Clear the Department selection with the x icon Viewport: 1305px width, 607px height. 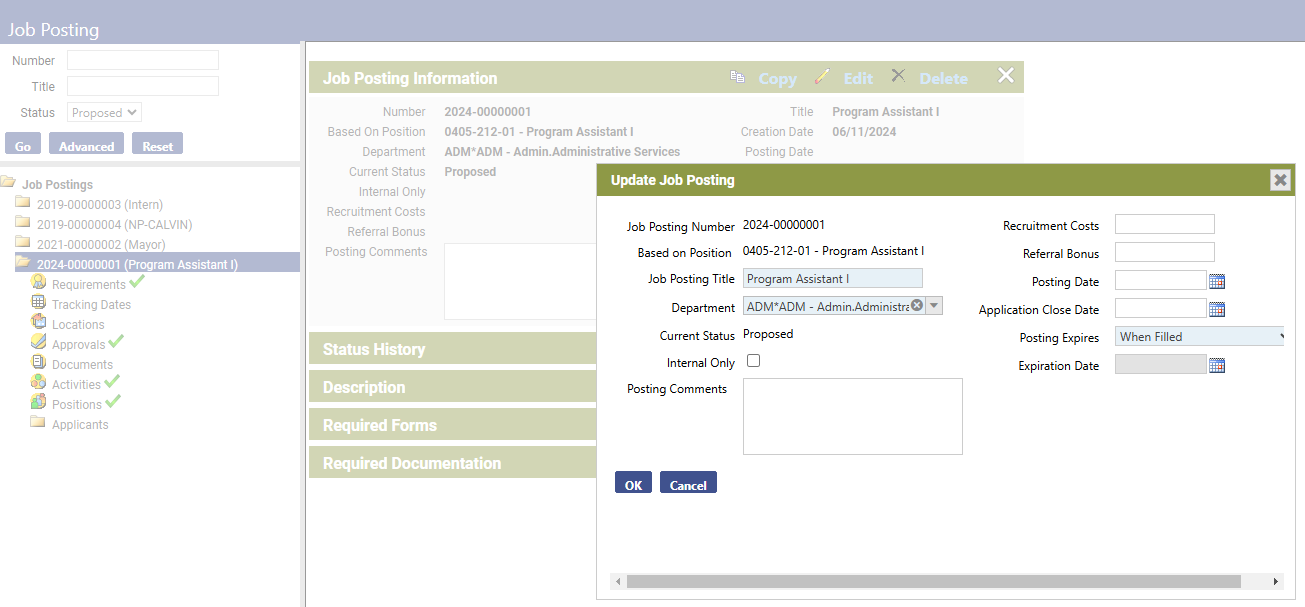pyautogui.click(x=916, y=306)
